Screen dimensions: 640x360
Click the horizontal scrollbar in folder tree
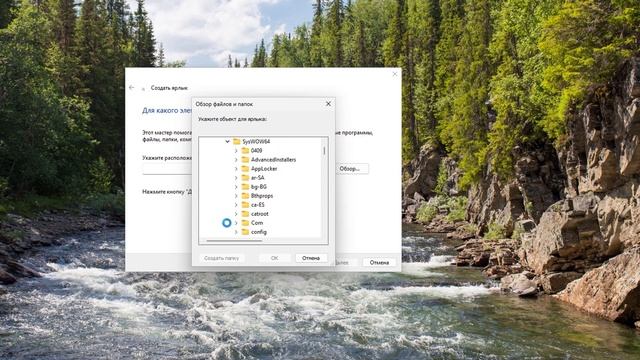pyautogui.click(x=234, y=241)
